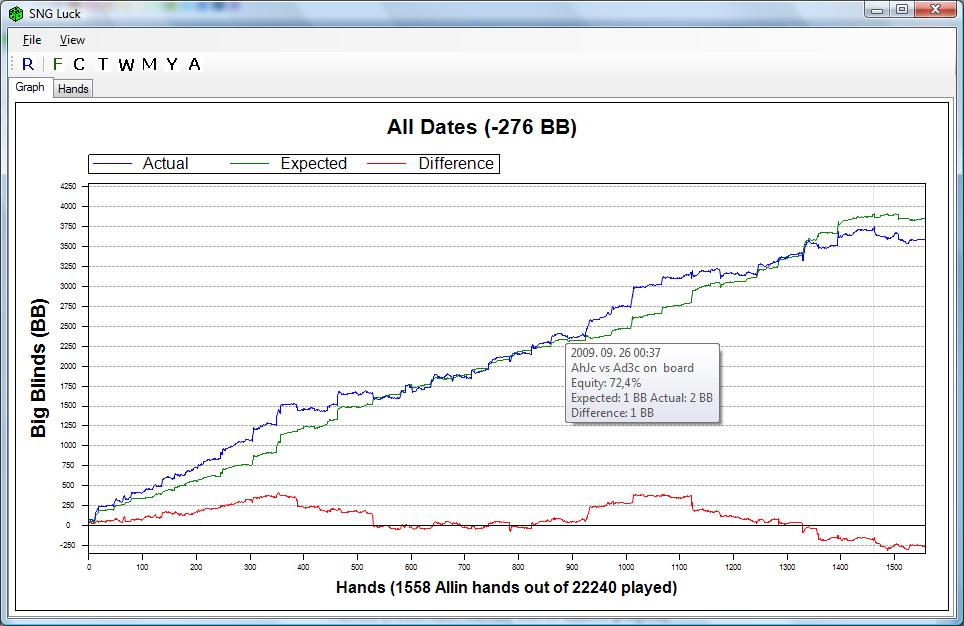The image size is (964, 626).
Task: Click the Expected legend entry
Action: 314,164
